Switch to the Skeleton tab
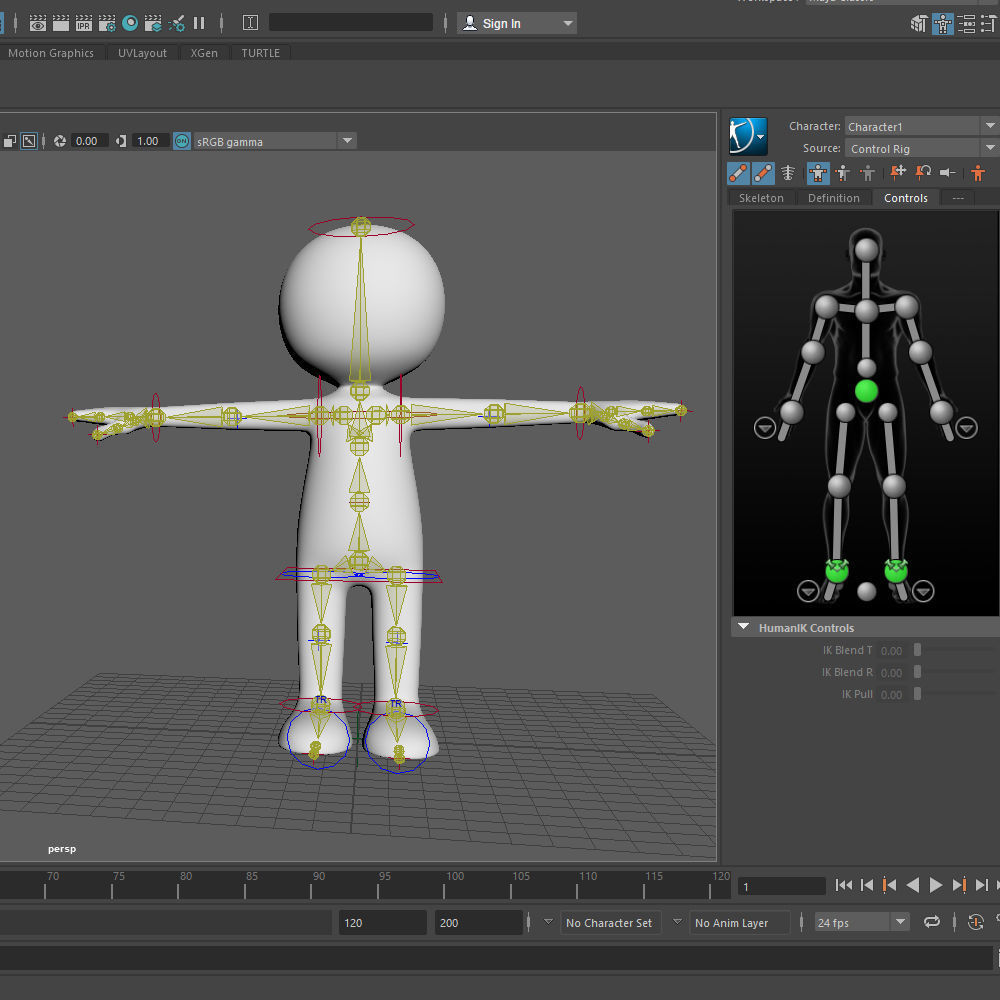This screenshot has height=1000, width=1000. (761, 198)
